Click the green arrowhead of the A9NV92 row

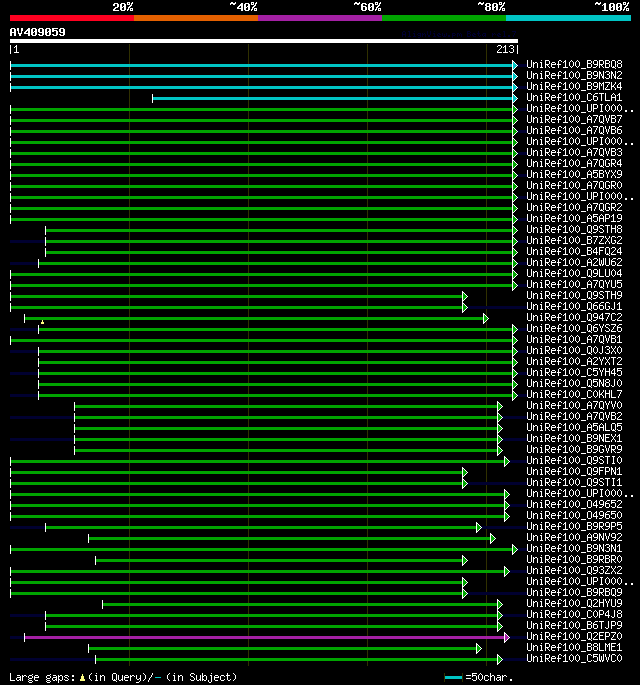coord(493,539)
